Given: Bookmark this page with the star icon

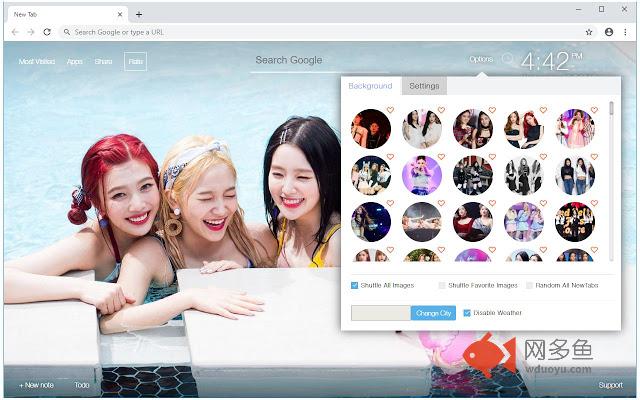Looking at the screenshot, I should (589, 32).
